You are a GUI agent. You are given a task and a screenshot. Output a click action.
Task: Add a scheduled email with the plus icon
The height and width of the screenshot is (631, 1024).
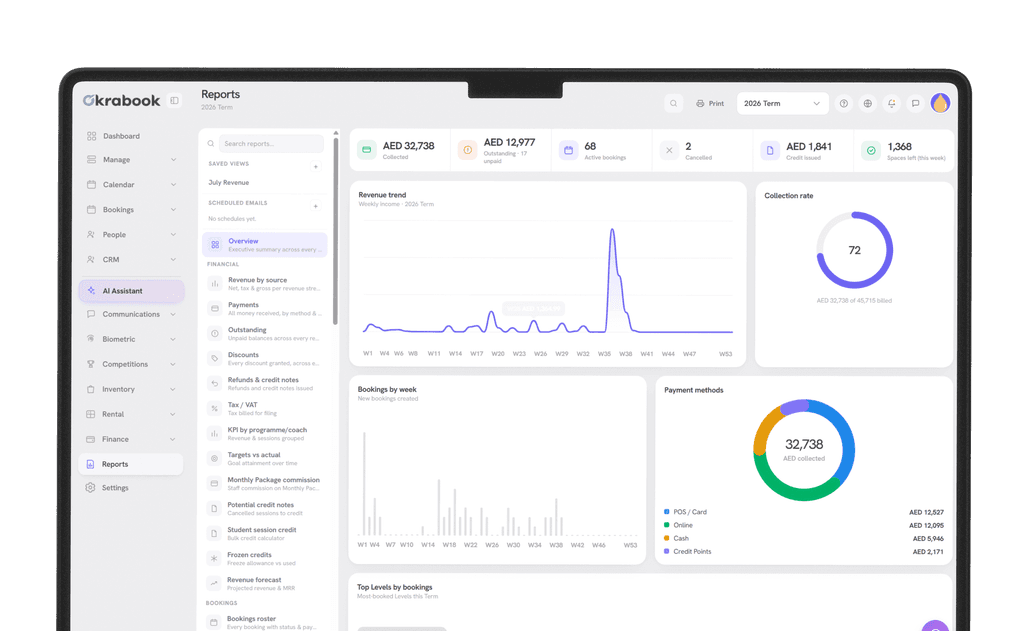click(315, 206)
